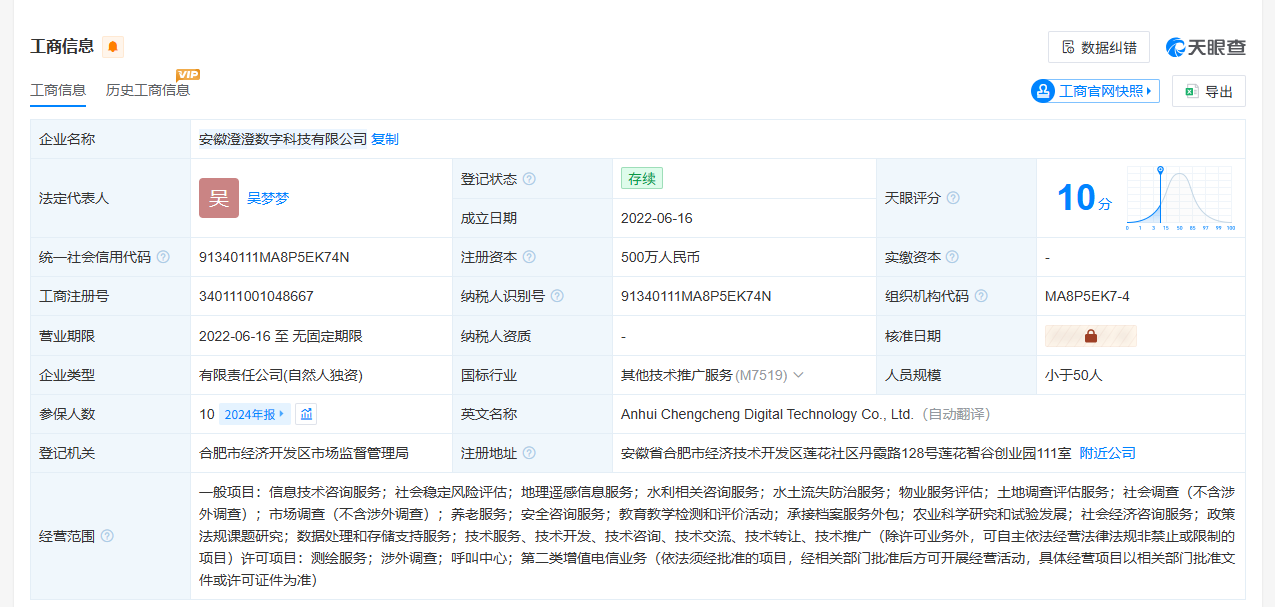The height and width of the screenshot is (607, 1275).
Task: Click help icon next to 注册地址
Action: [529, 453]
